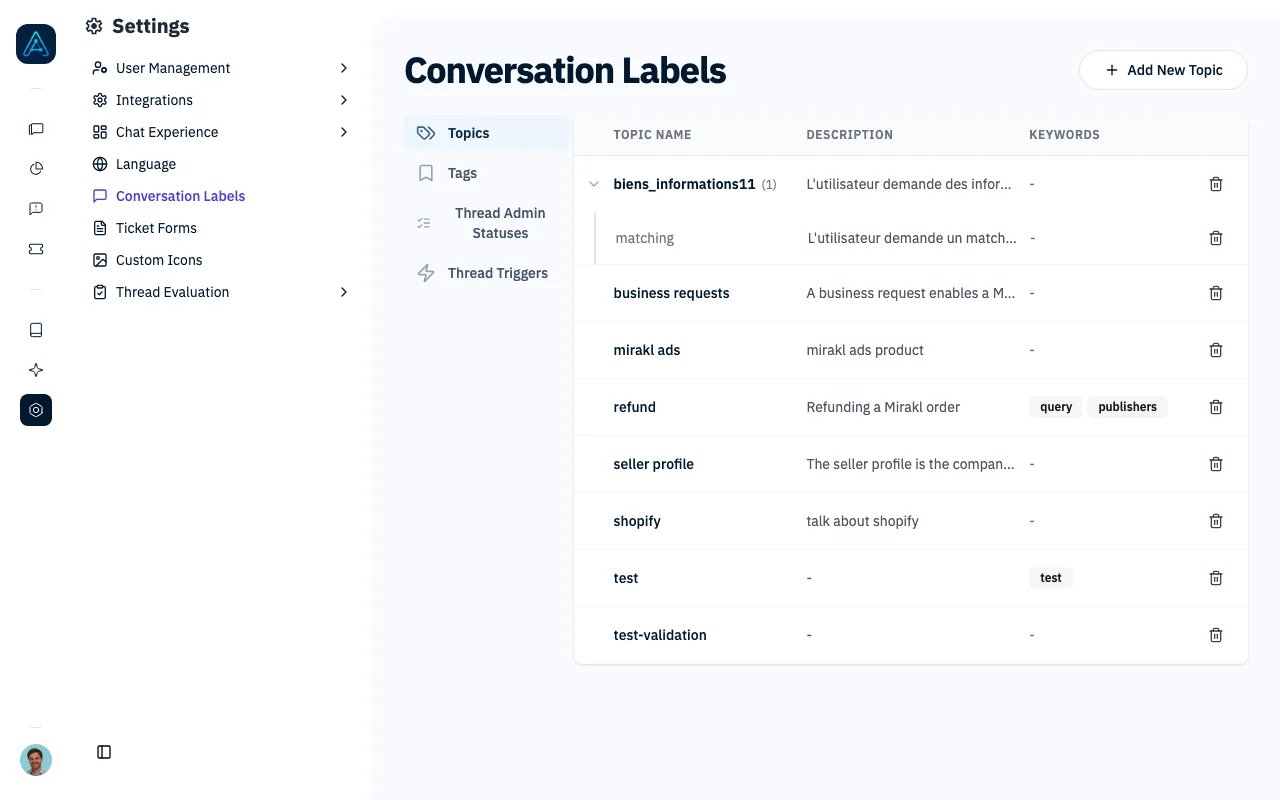
Task: Click the gear icon beside Settings title
Action: 94,26
